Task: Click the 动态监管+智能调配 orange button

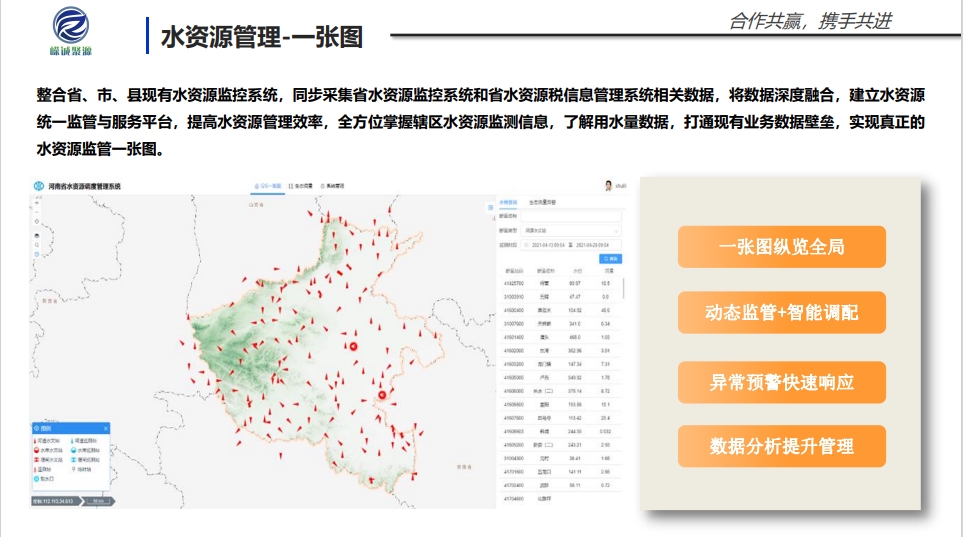Action: click(781, 313)
